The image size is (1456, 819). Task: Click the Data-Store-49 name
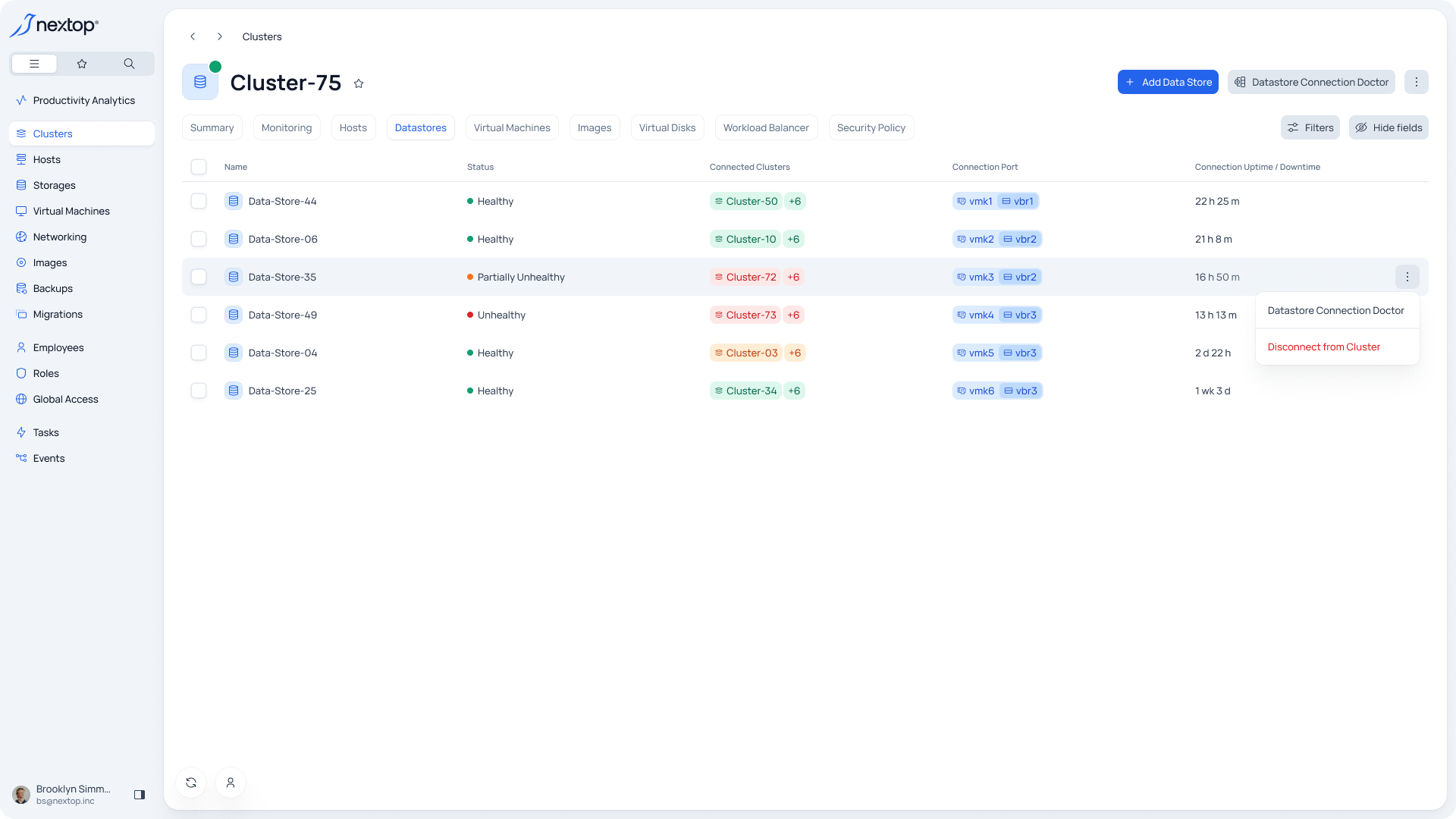click(x=283, y=315)
